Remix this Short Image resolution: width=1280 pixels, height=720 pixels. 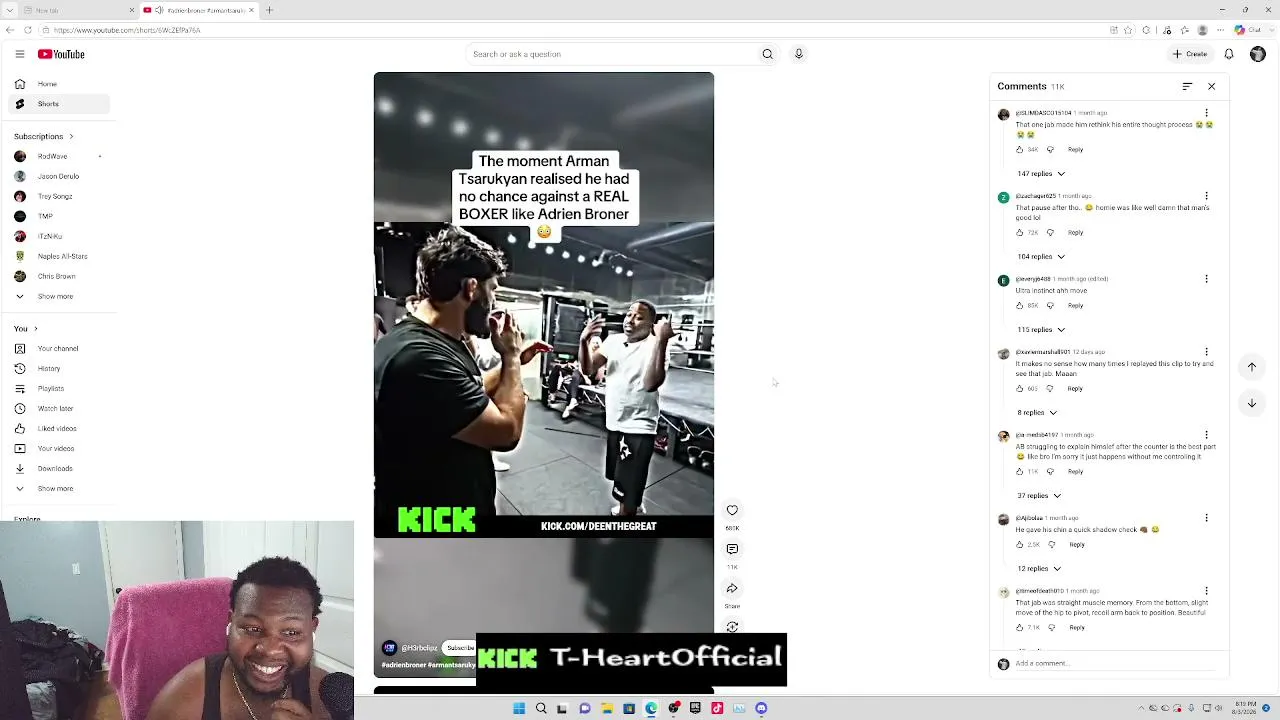pyautogui.click(x=732, y=627)
